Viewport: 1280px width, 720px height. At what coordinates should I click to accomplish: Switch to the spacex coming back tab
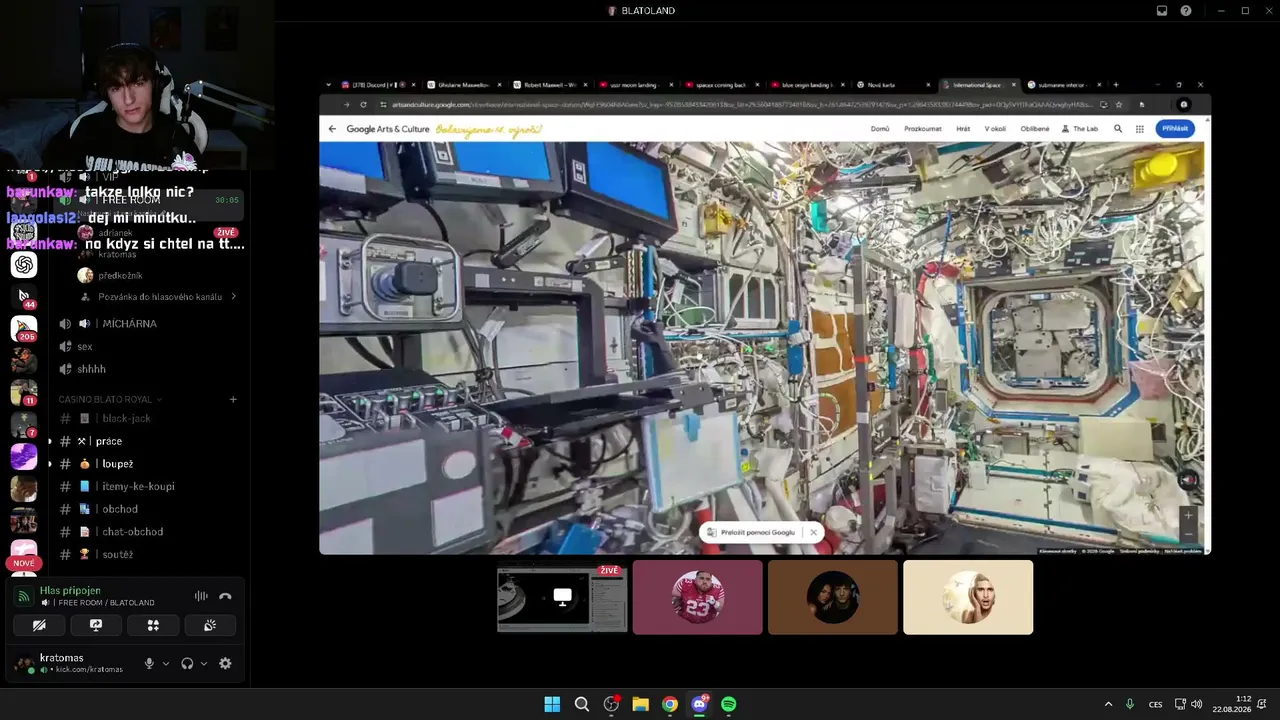721,85
